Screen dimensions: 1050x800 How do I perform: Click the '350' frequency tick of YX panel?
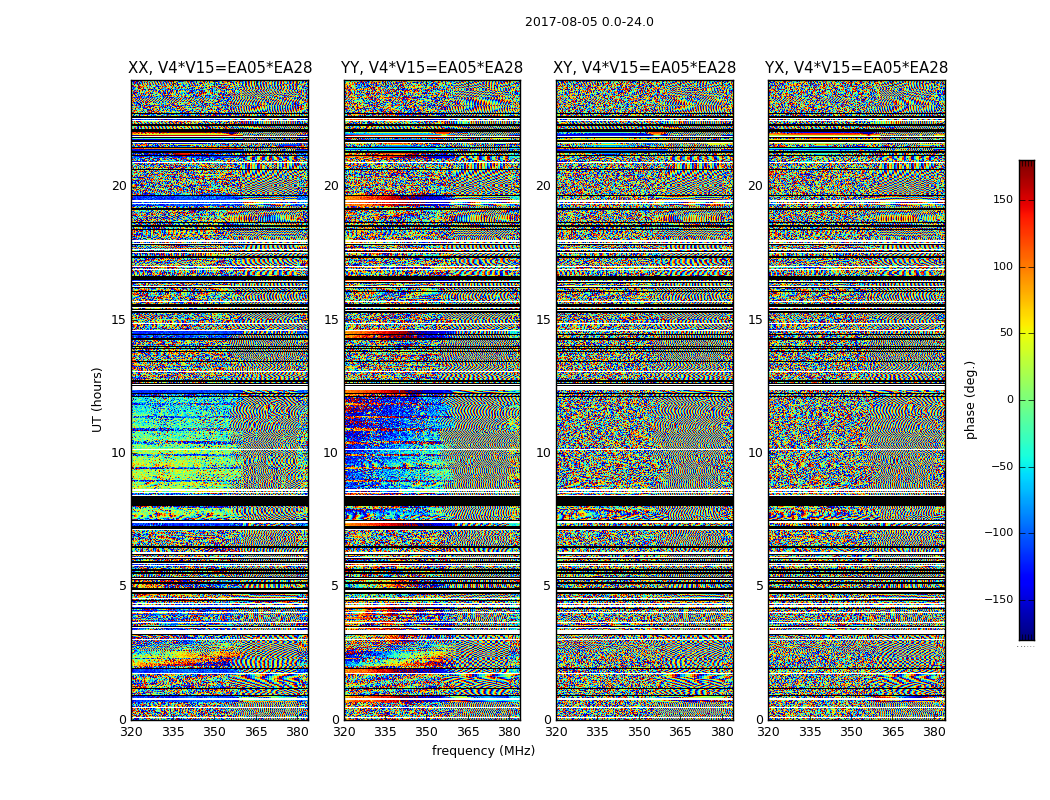pyautogui.click(x=851, y=732)
